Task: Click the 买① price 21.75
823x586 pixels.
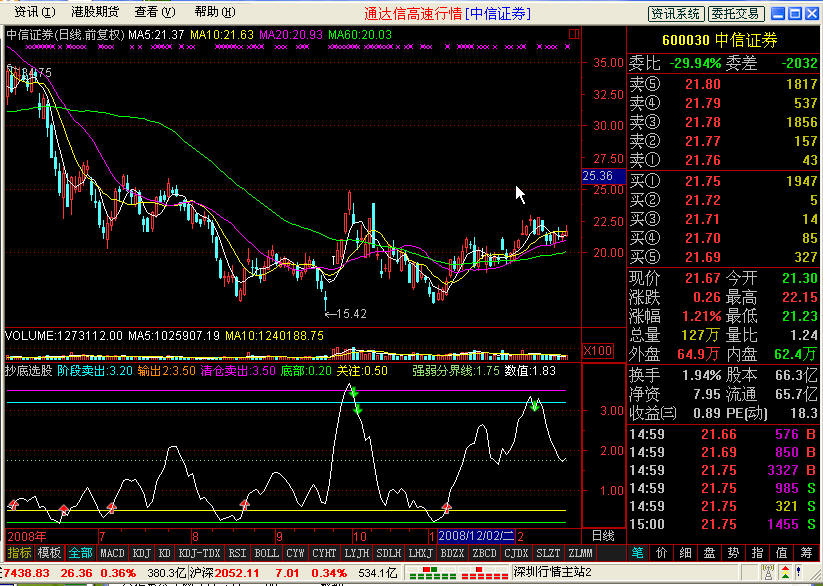Action: [703, 181]
